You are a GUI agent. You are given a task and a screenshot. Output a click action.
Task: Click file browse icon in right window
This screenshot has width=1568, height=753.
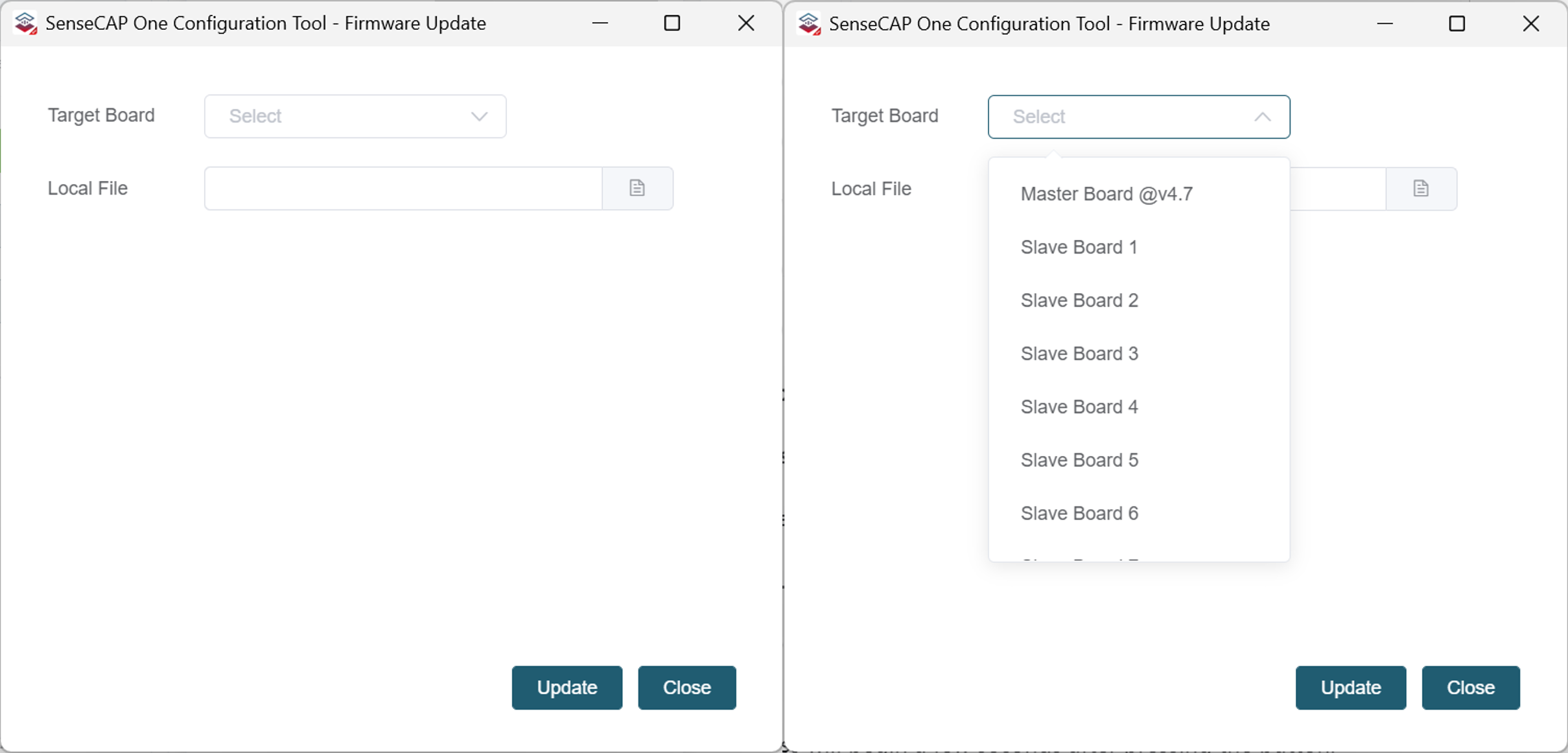click(x=1421, y=189)
